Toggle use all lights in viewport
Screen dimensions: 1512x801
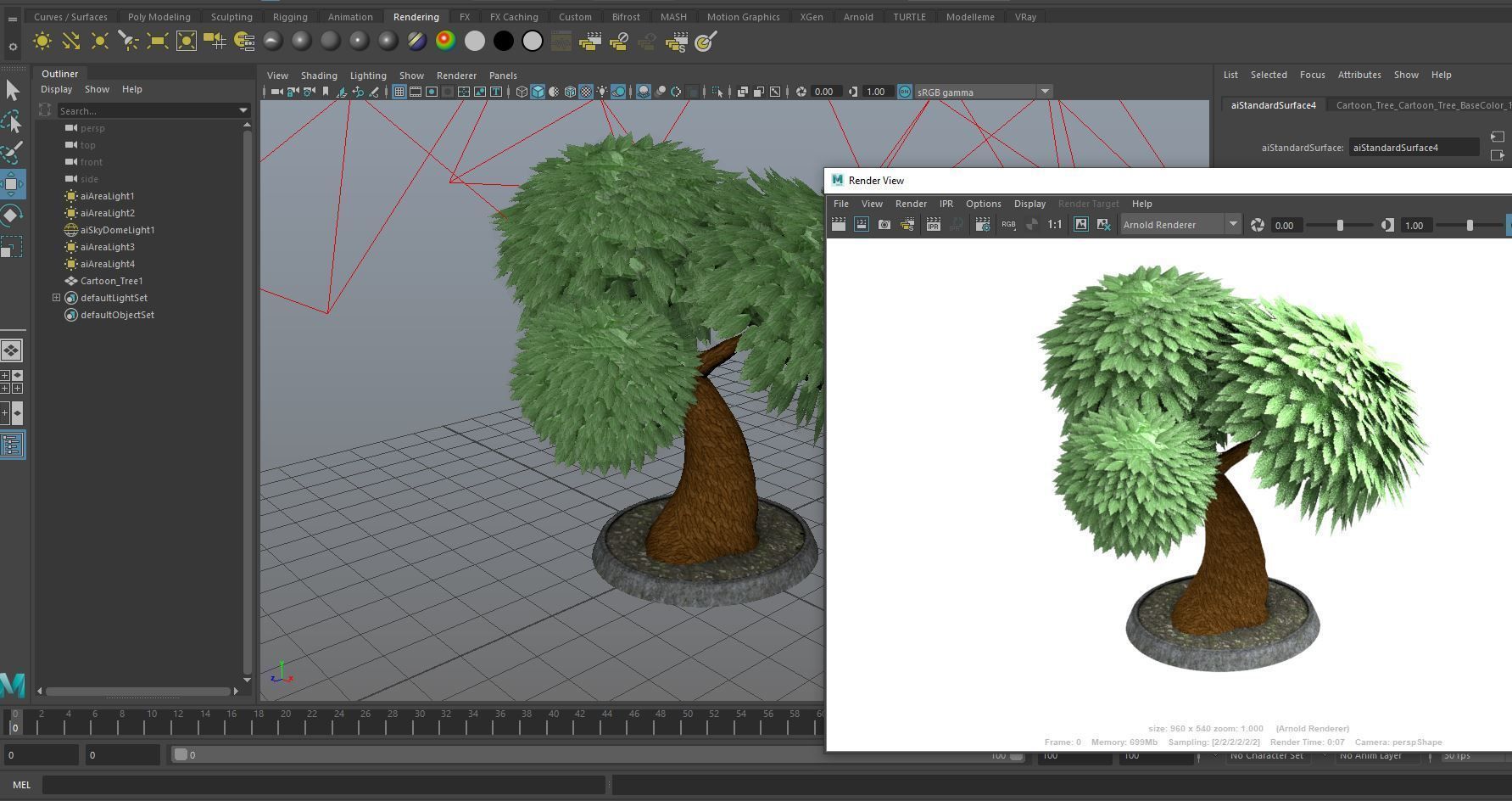(x=602, y=92)
